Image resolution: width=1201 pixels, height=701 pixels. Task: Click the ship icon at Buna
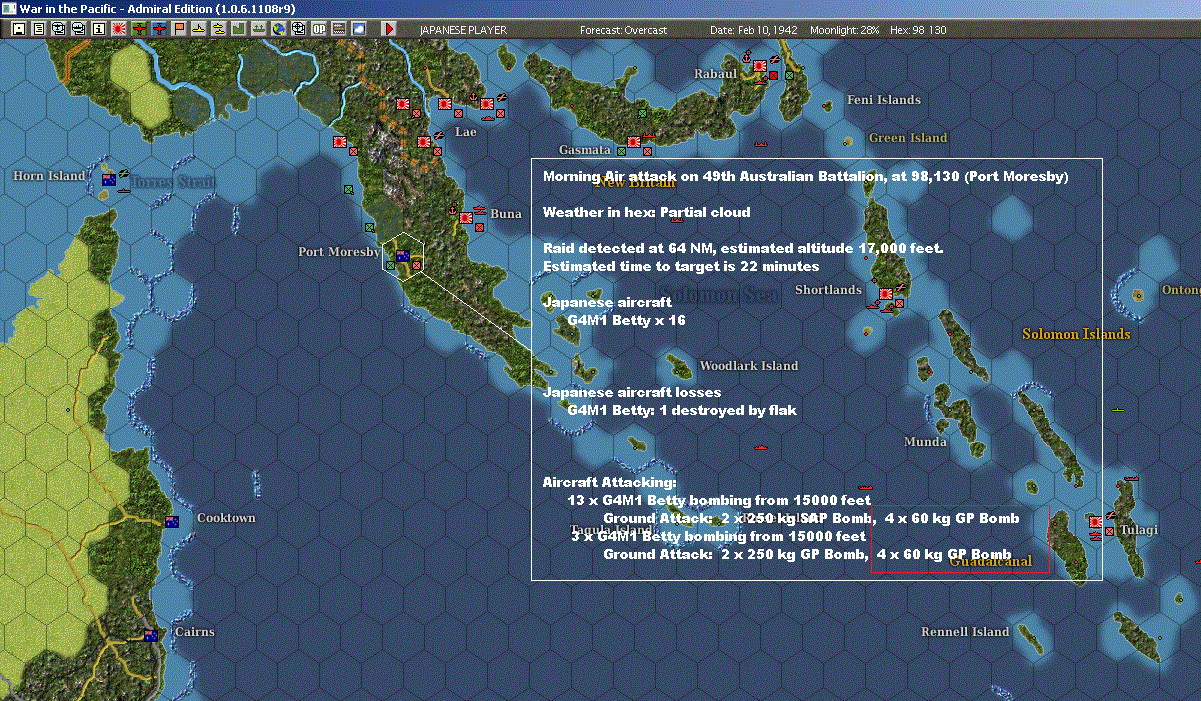pyautogui.click(x=479, y=212)
